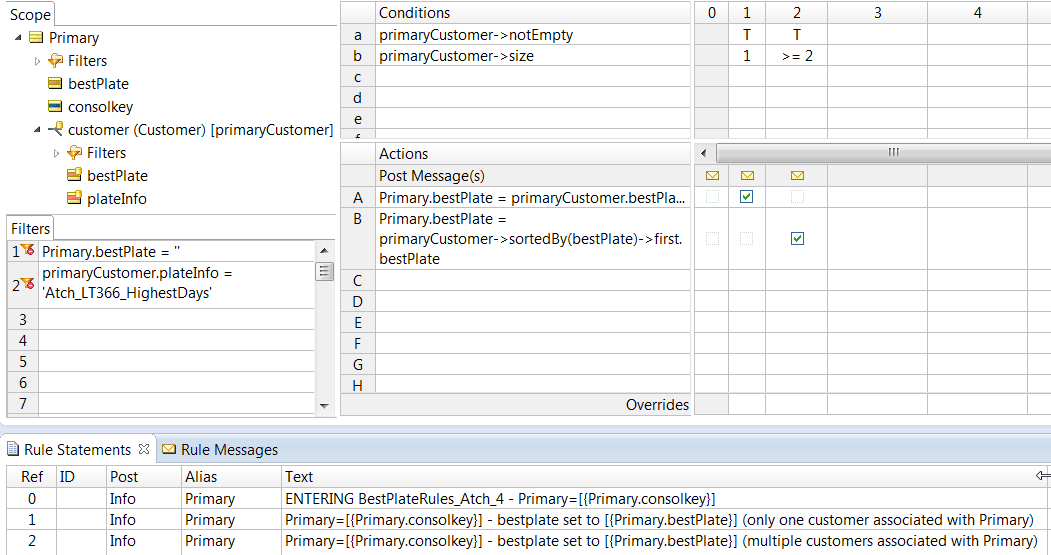Click the Actions header

click(x=533, y=153)
